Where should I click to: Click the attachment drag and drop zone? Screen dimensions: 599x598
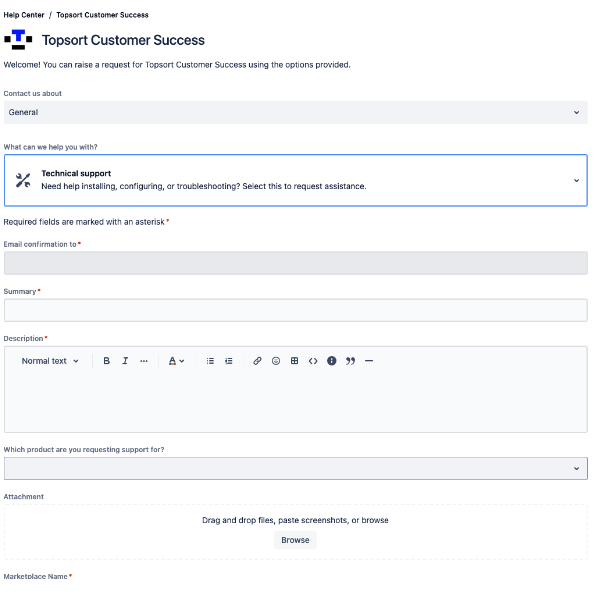coord(296,532)
